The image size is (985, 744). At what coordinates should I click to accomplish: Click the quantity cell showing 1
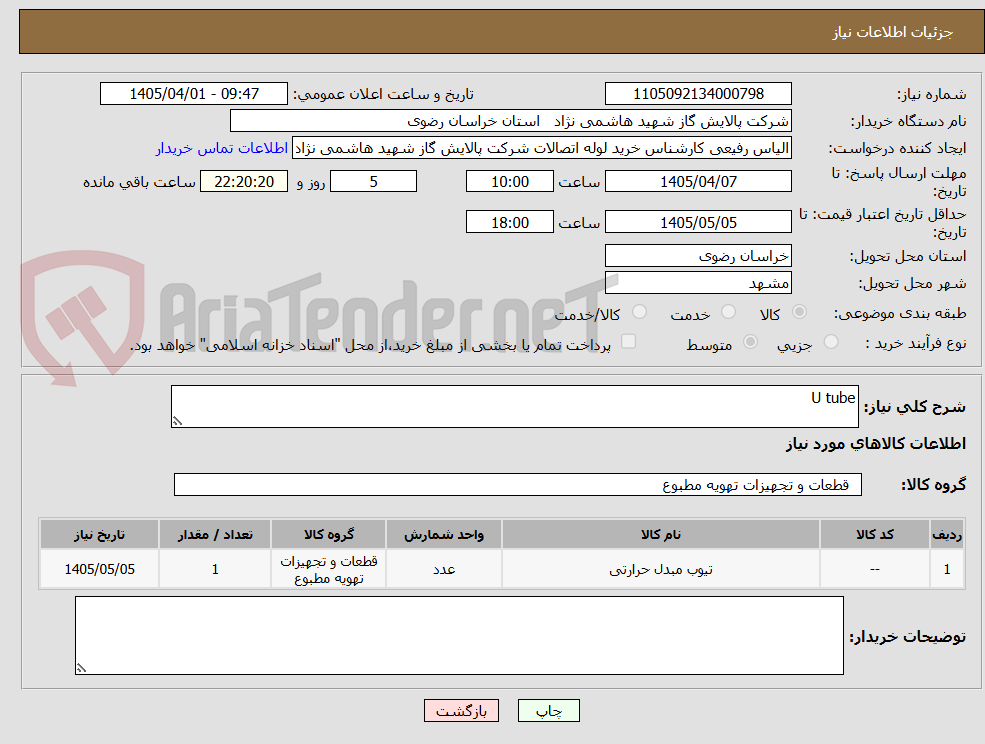click(x=215, y=569)
